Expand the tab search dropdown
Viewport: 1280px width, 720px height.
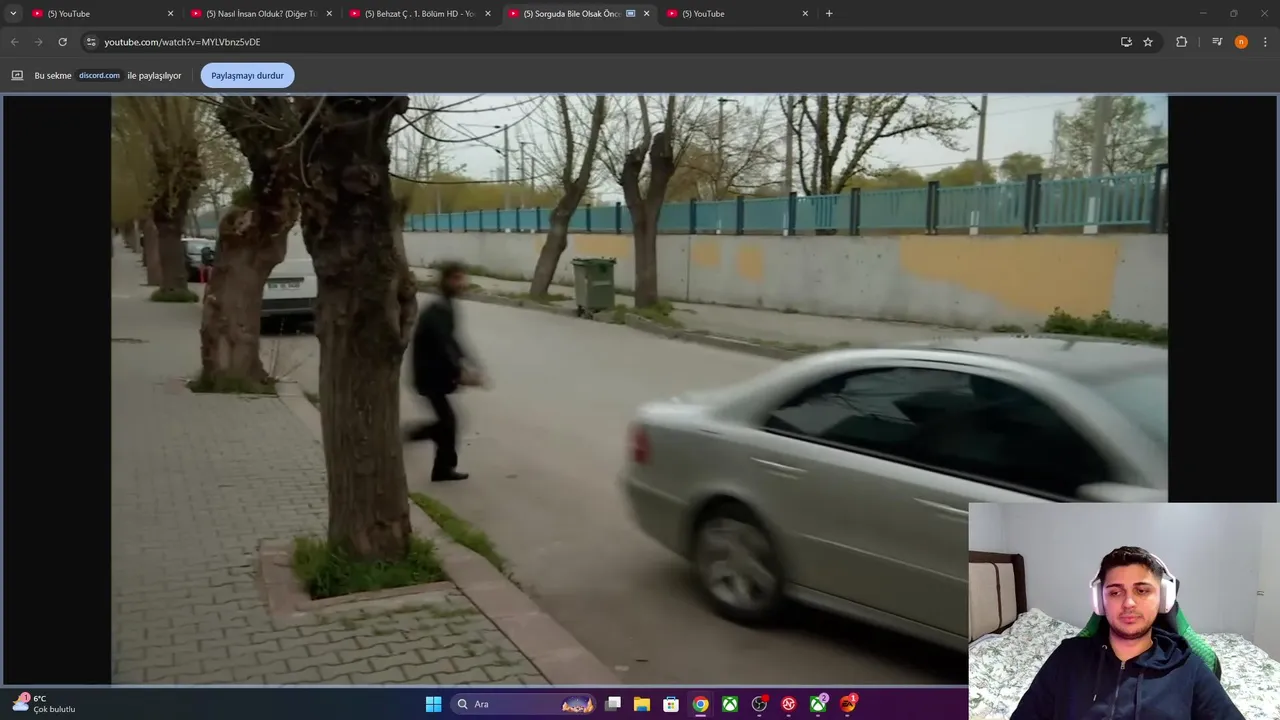coord(13,13)
